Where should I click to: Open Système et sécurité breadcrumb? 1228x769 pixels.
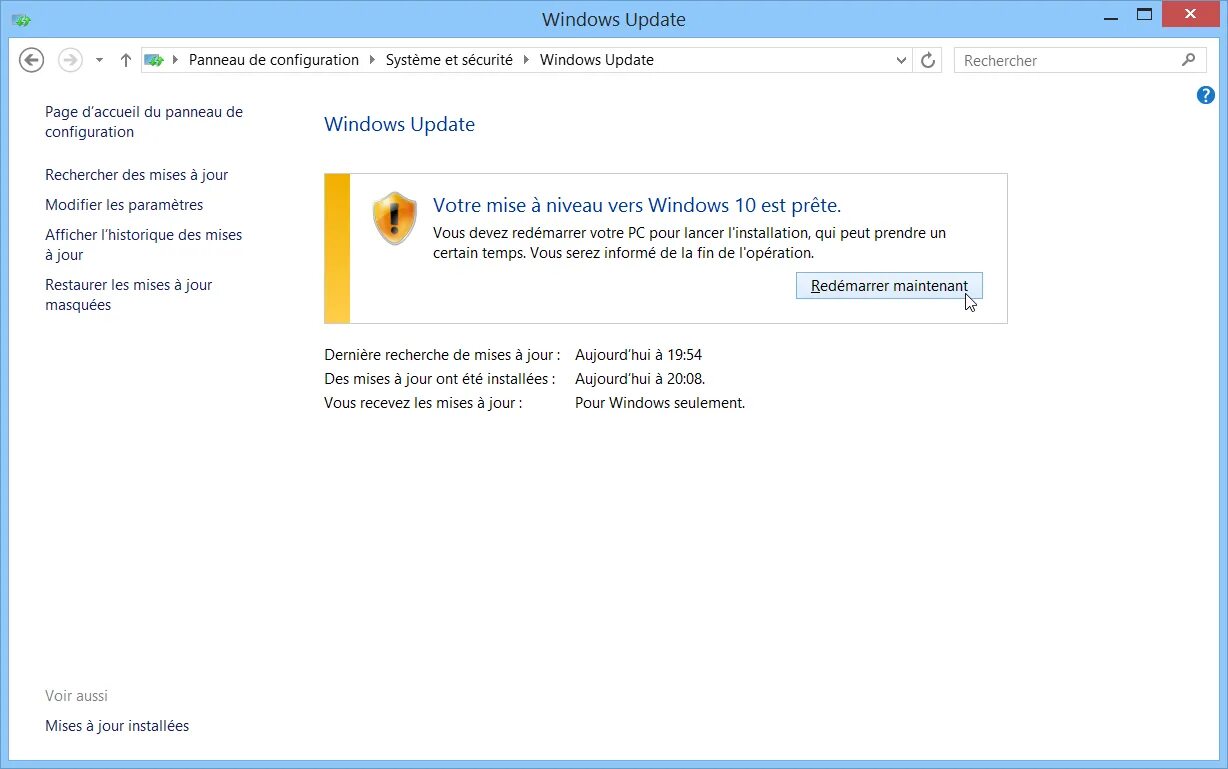point(449,60)
